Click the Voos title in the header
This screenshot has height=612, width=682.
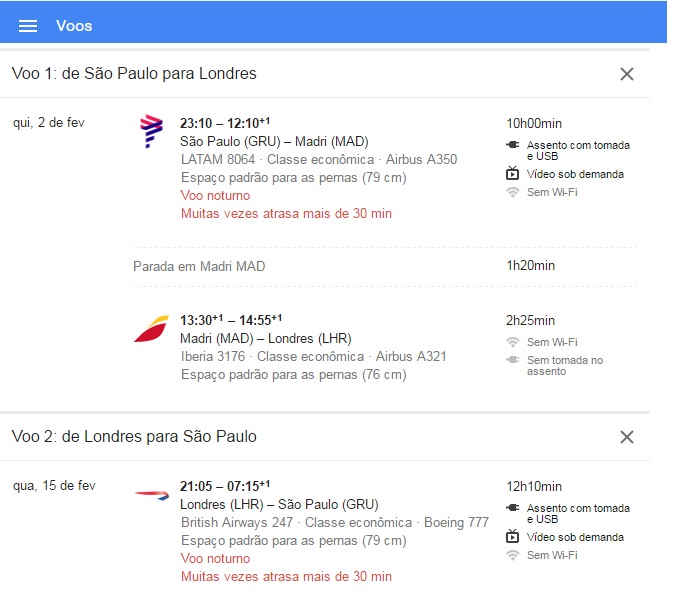pos(74,25)
